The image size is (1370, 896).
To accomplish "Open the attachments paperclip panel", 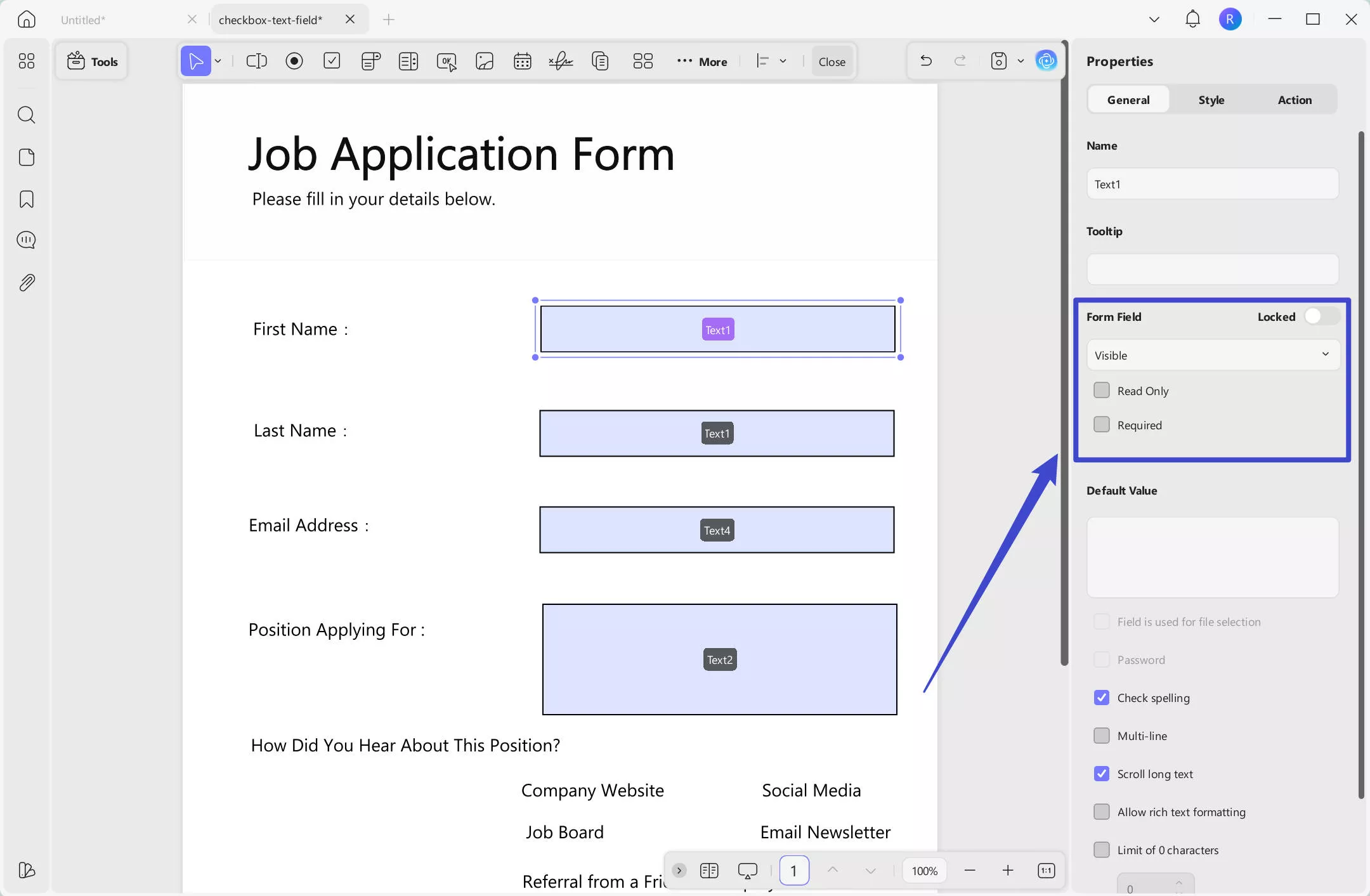I will click(x=26, y=282).
